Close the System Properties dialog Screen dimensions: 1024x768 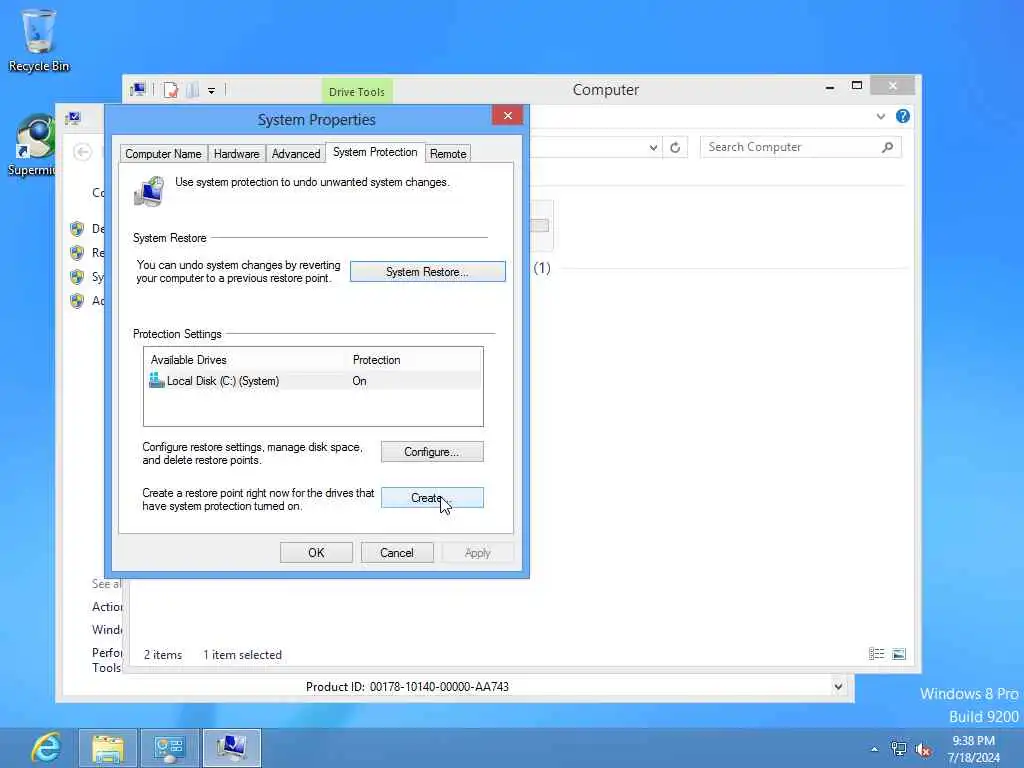(507, 116)
